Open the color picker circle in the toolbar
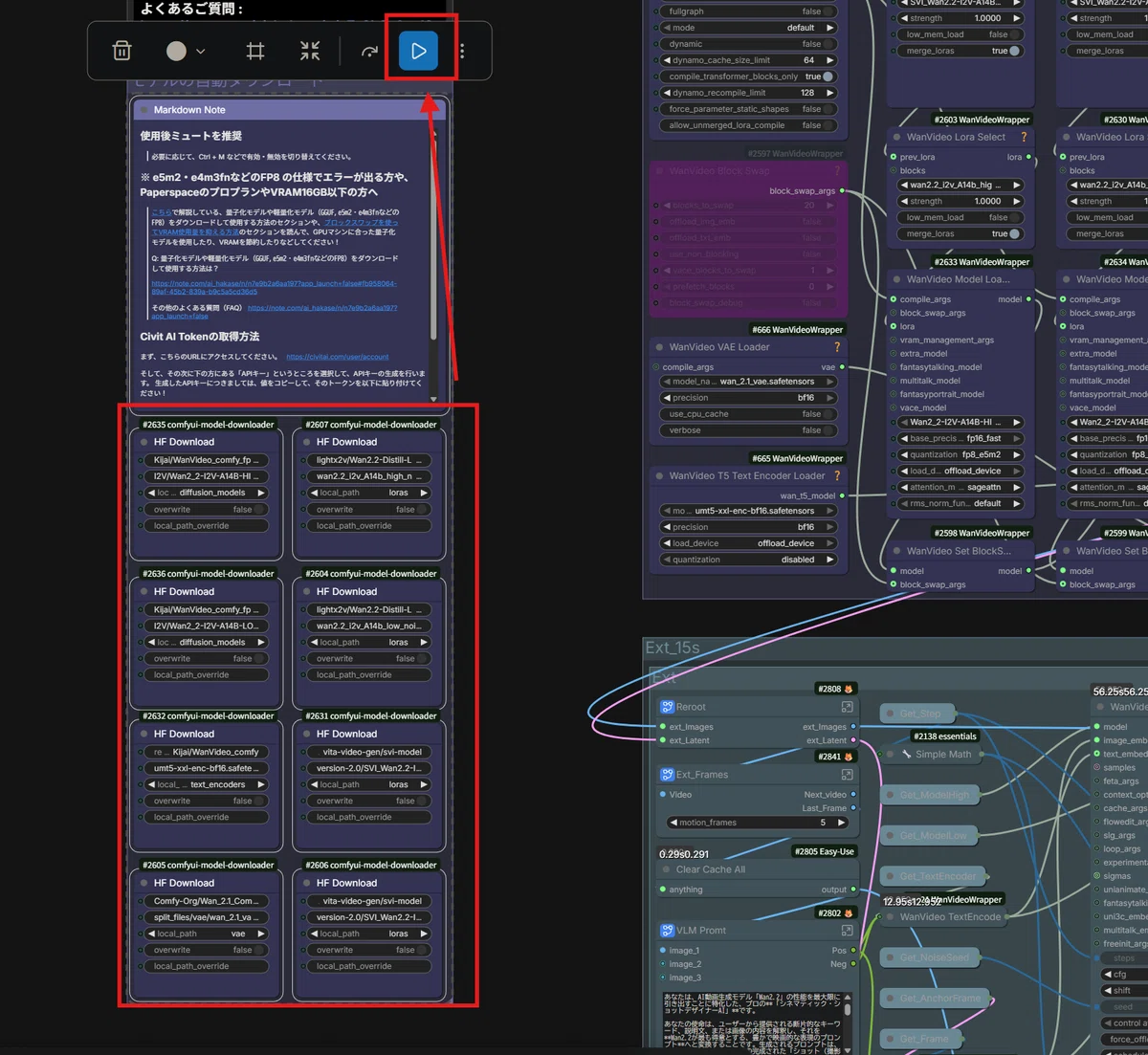This screenshot has height=1055, width=1148. pos(176,51)
